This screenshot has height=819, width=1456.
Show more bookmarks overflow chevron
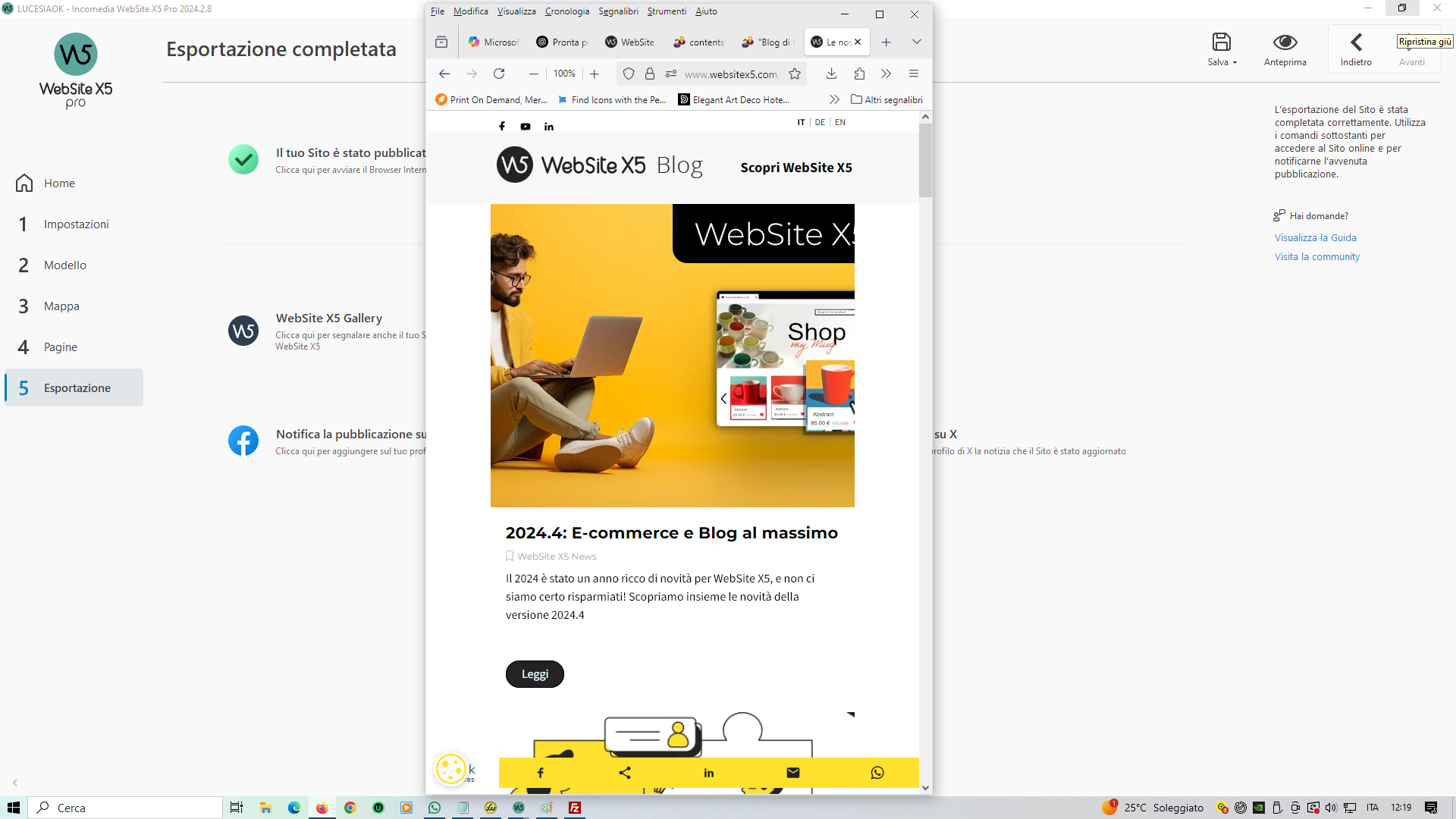[834, 99]
